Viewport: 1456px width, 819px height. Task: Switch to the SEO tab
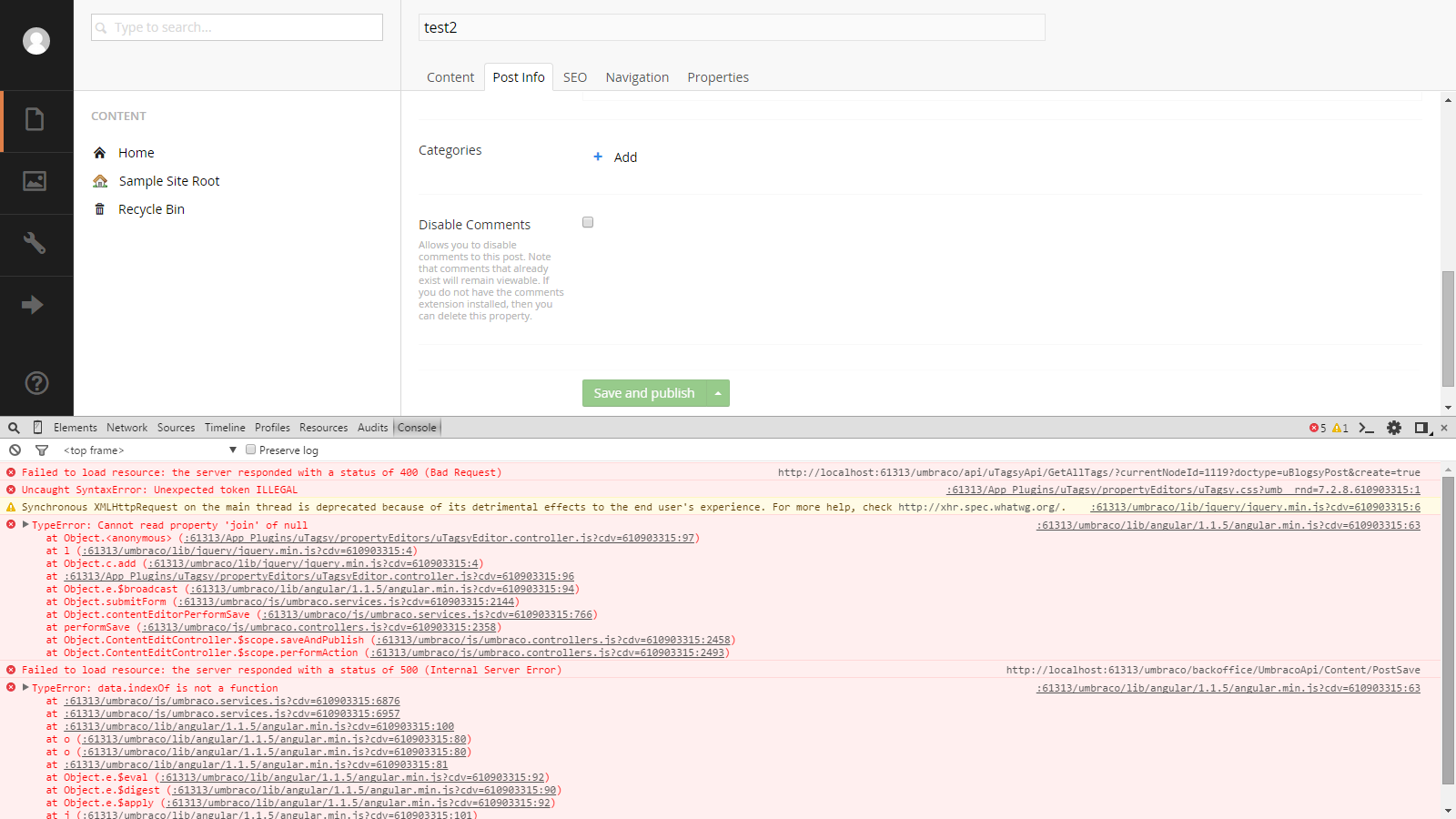click(x=575, y=77)
